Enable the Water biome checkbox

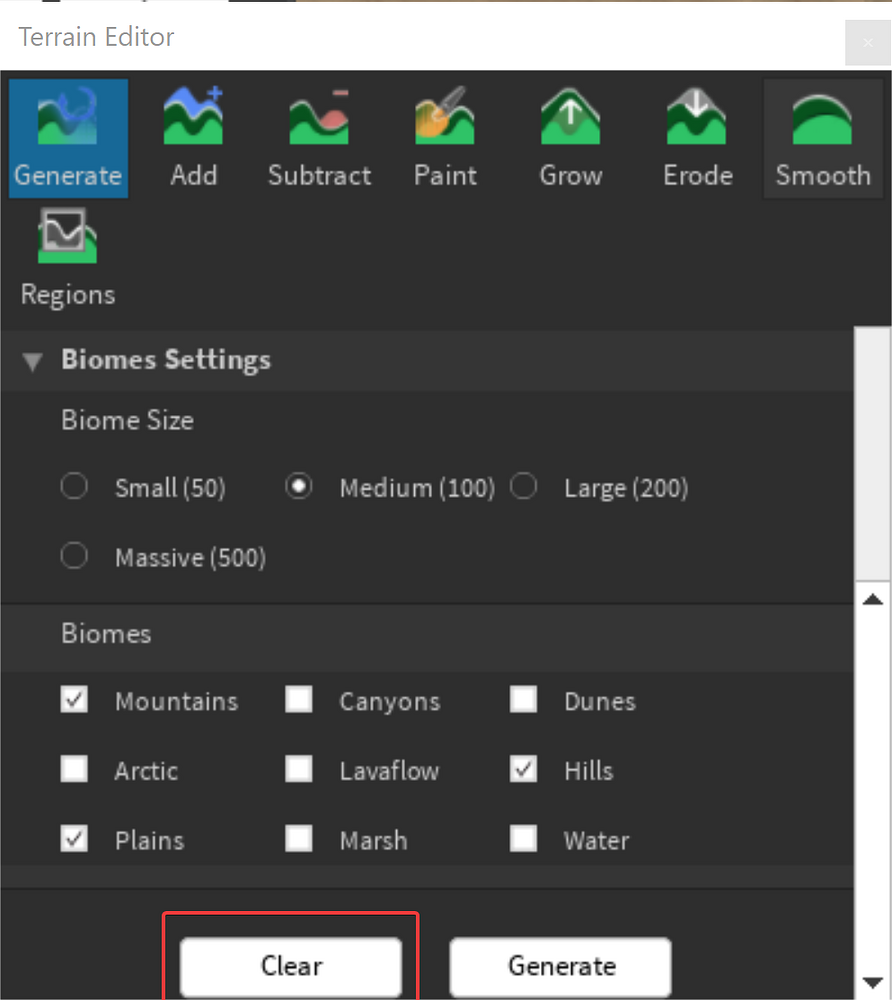coord(523,840)
